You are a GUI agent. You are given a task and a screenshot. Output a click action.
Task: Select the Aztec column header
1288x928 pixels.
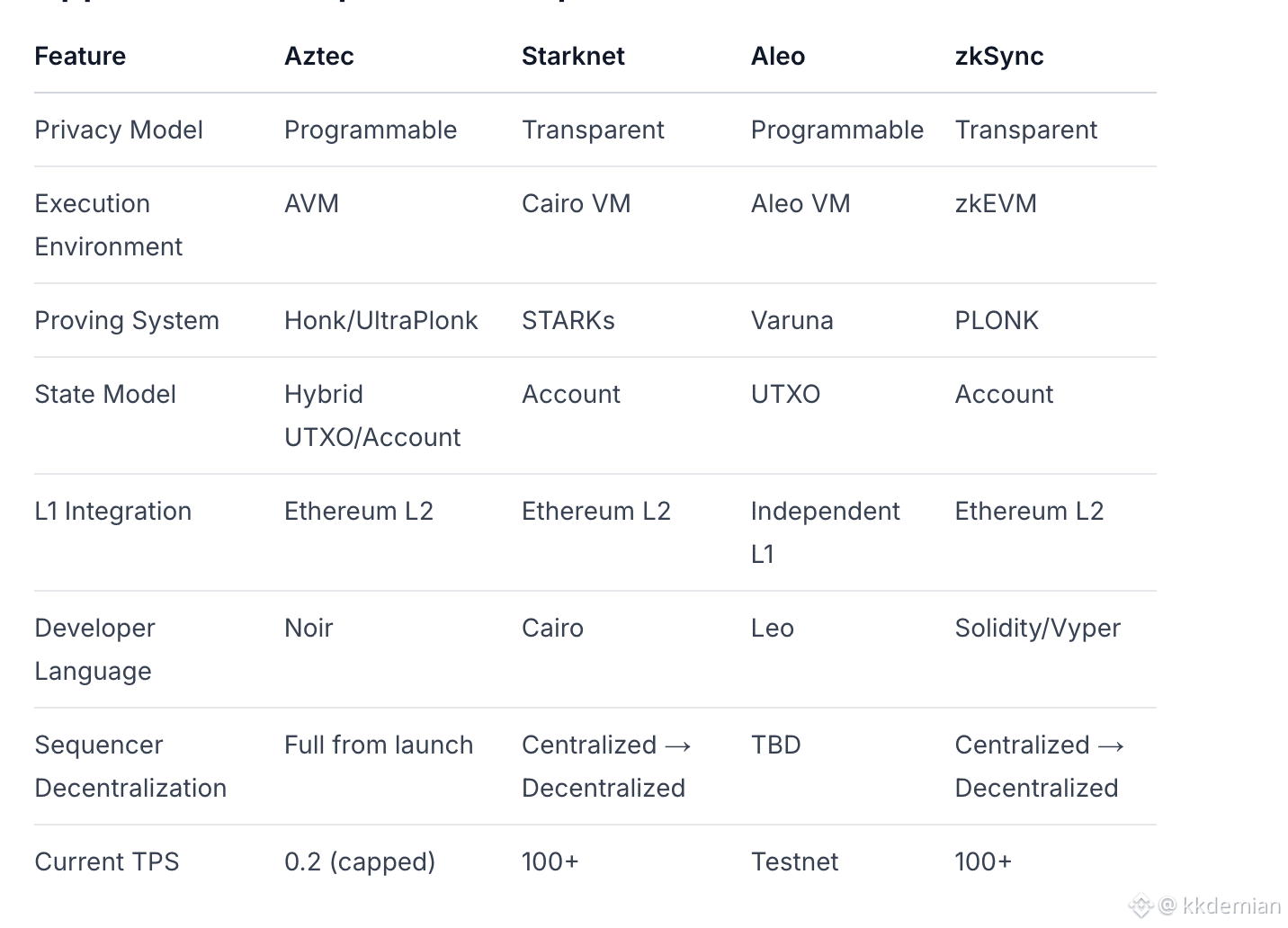(x=319, y=56)
